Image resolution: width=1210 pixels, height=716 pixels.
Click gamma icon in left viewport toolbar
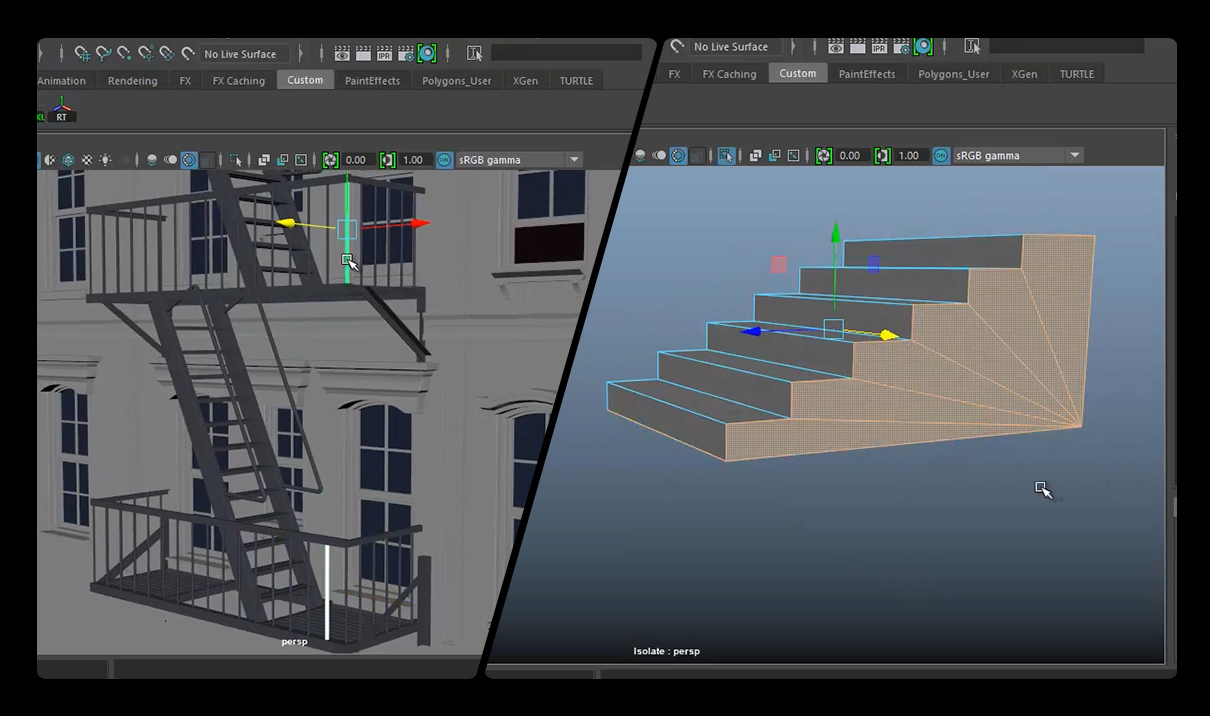pyautogui.click(x=388, y=160)
